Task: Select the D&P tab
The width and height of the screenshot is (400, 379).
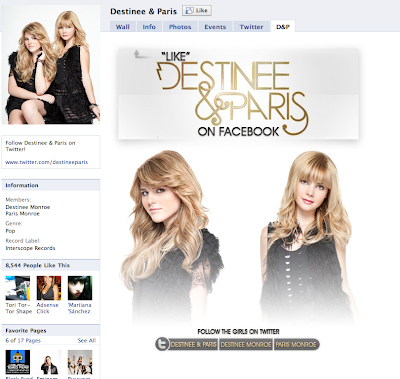Action: click(x=283, y=27)
